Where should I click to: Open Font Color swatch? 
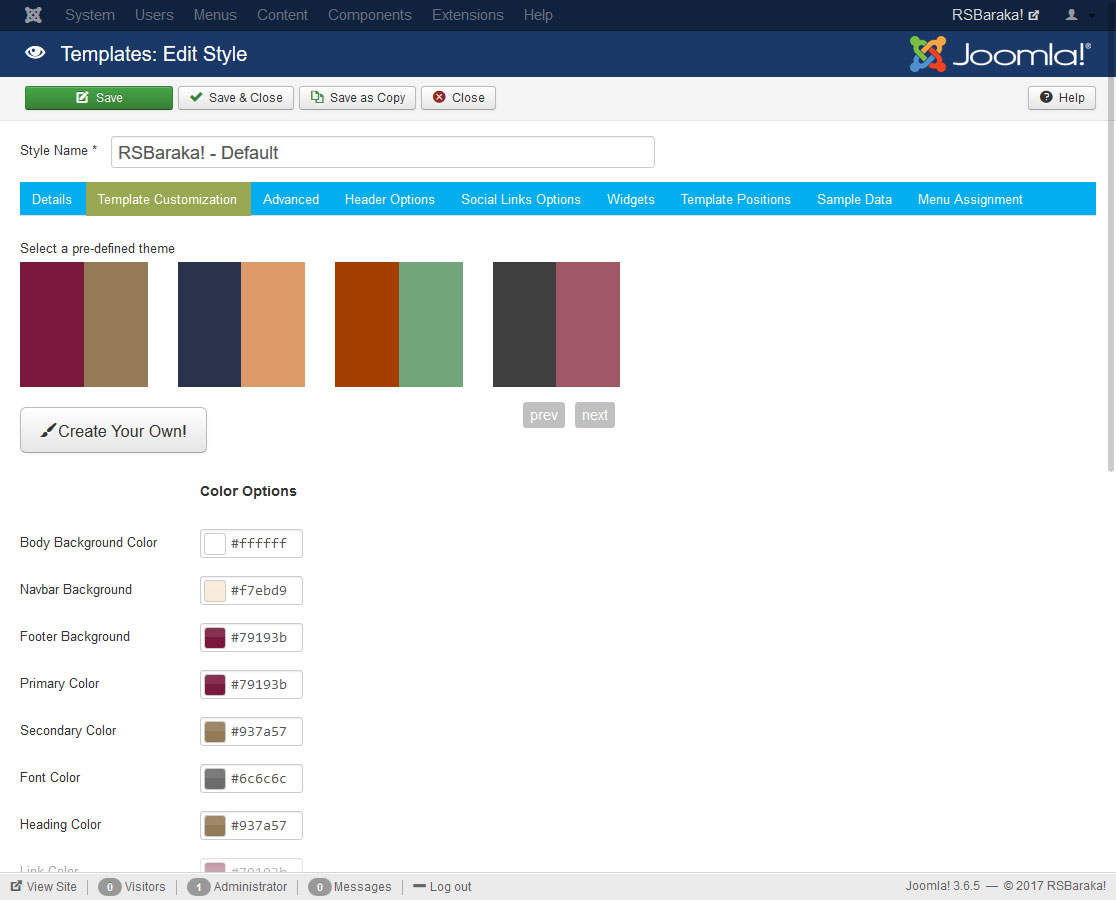click(215, 778)
